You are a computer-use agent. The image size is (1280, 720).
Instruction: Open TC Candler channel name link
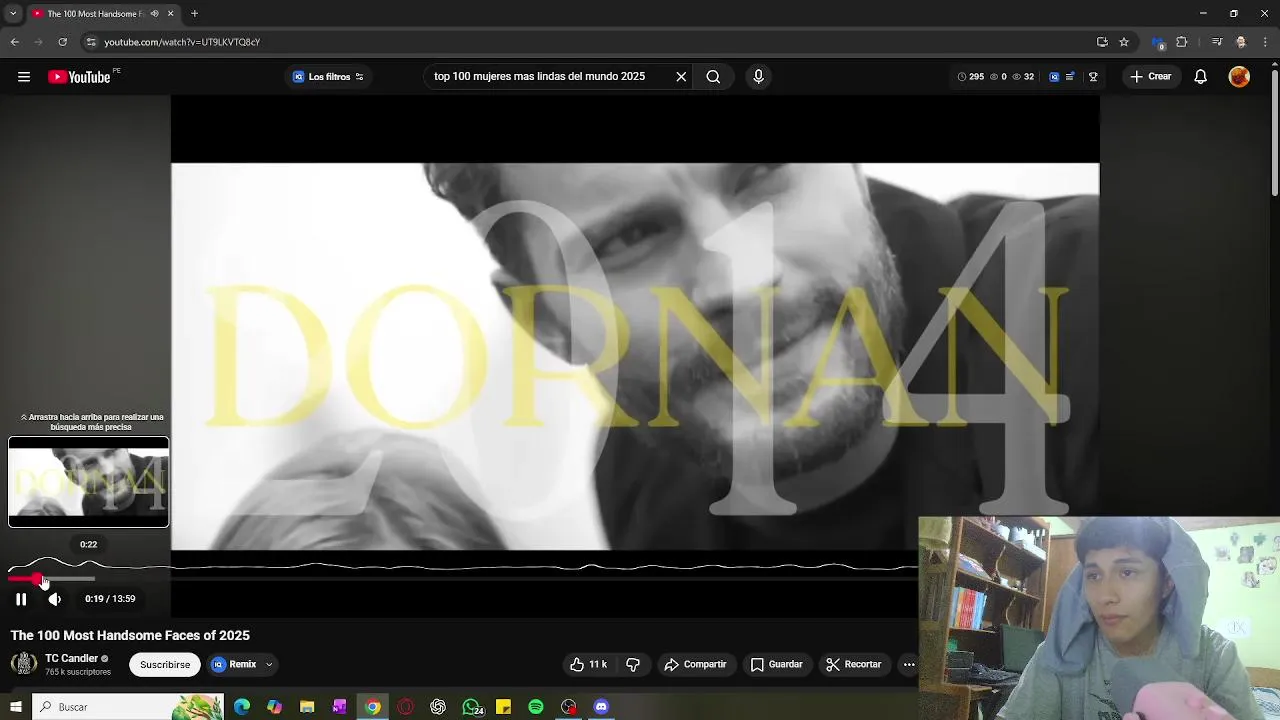coord(71,658)
